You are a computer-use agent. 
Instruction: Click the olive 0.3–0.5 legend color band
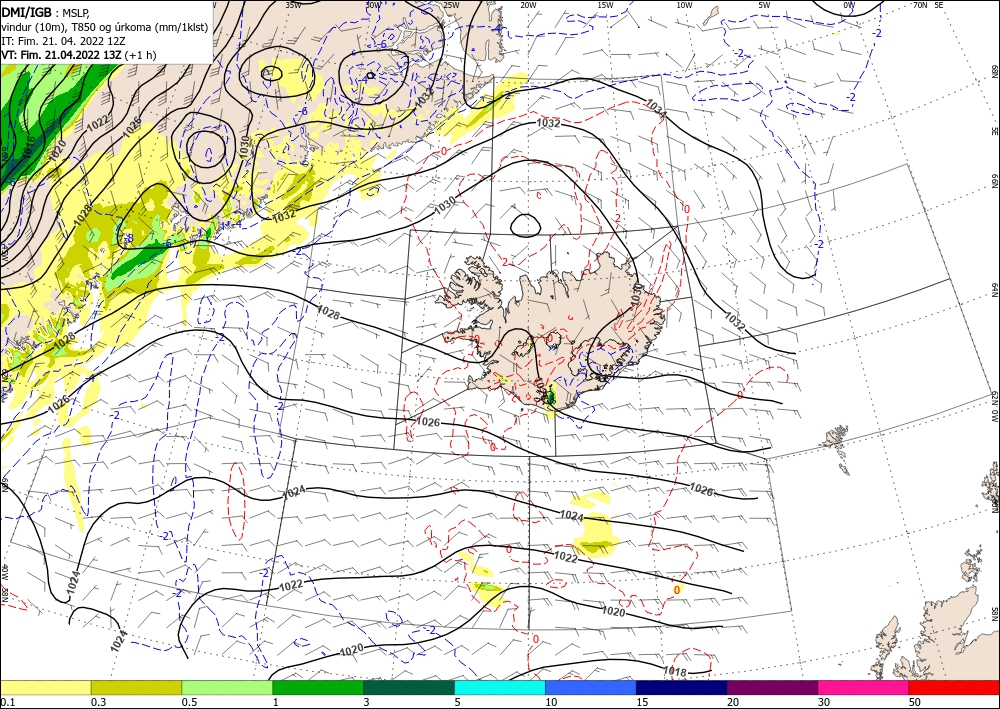click(136, 687)
